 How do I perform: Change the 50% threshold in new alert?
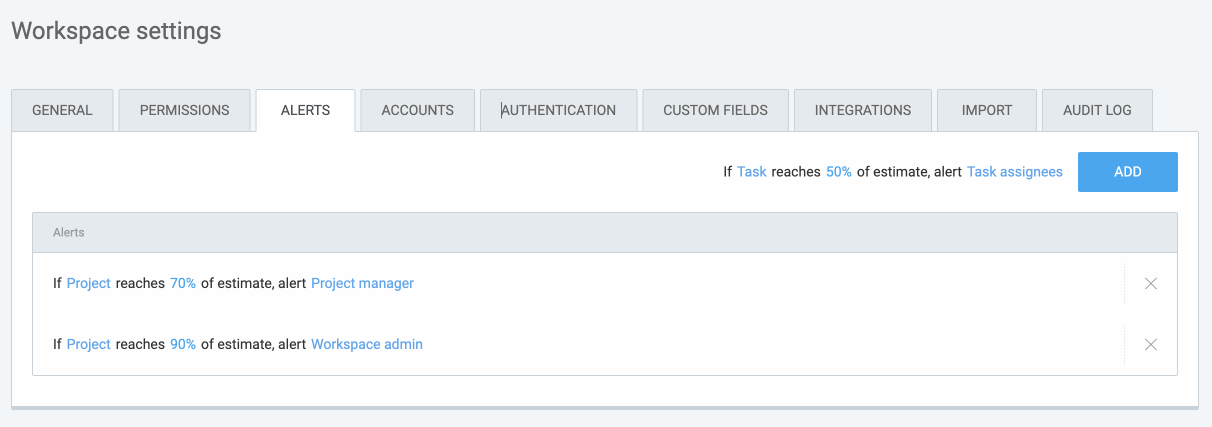(838, 172)
